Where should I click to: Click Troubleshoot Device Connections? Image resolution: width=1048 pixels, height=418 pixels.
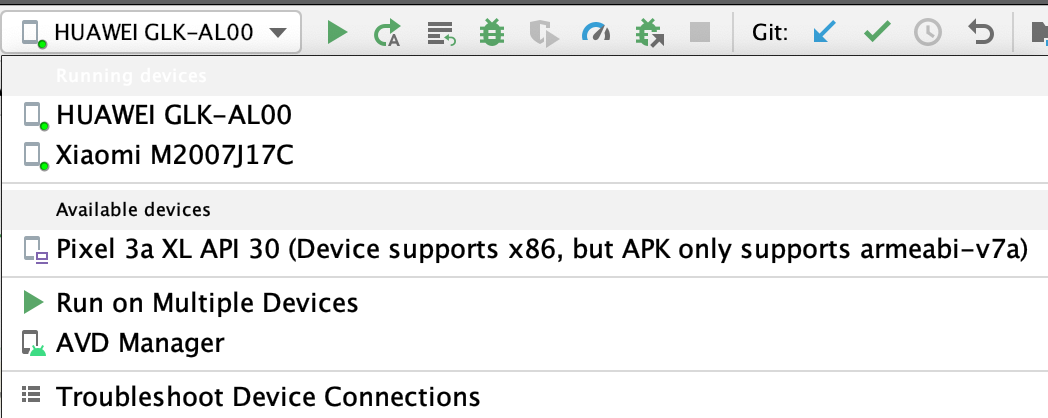(268, 397)
